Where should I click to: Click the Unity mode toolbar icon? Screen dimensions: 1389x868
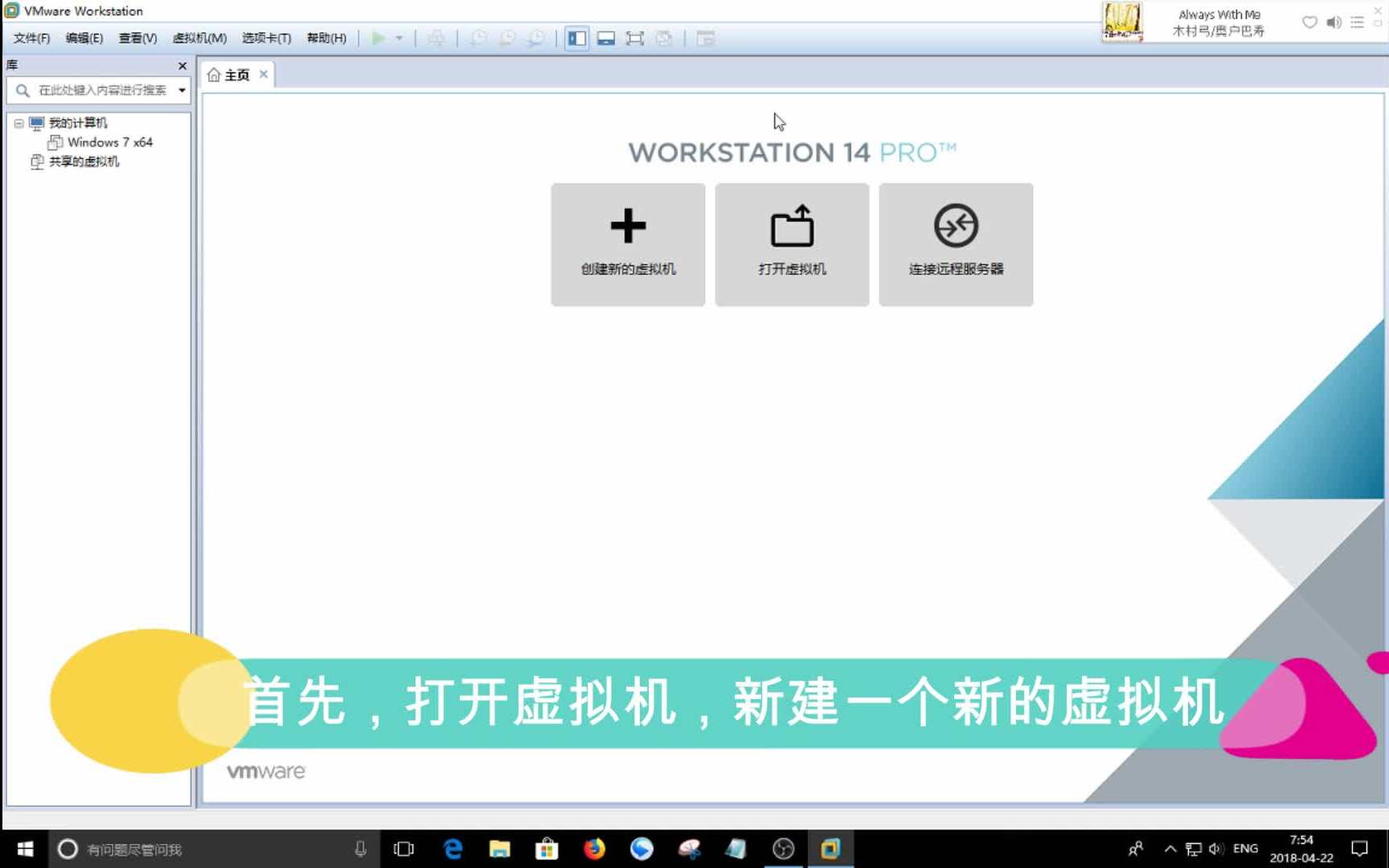pyautogui.click(x=664, y=39)
